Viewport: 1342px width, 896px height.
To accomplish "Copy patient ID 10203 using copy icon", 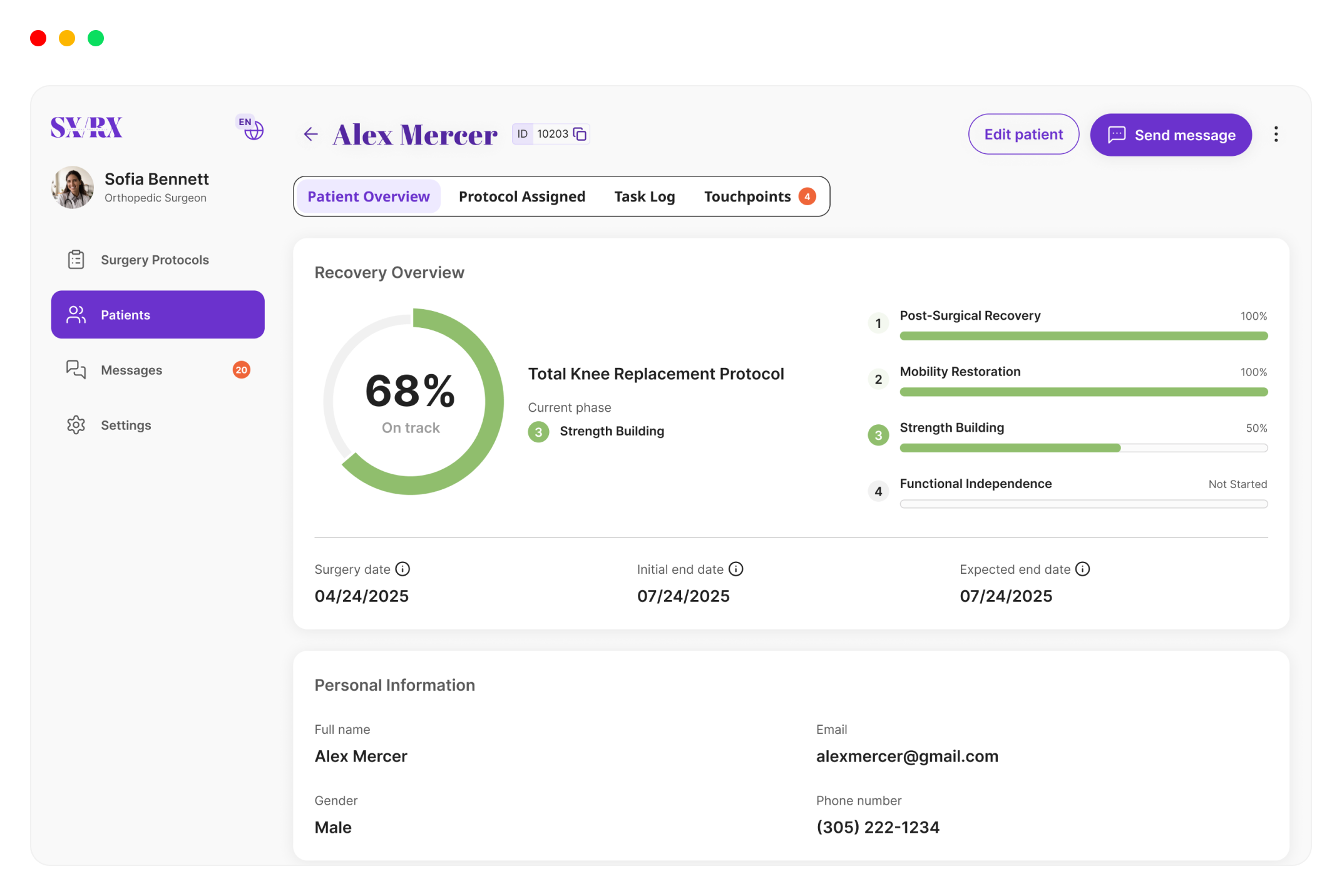I will [x=580, y=135].
